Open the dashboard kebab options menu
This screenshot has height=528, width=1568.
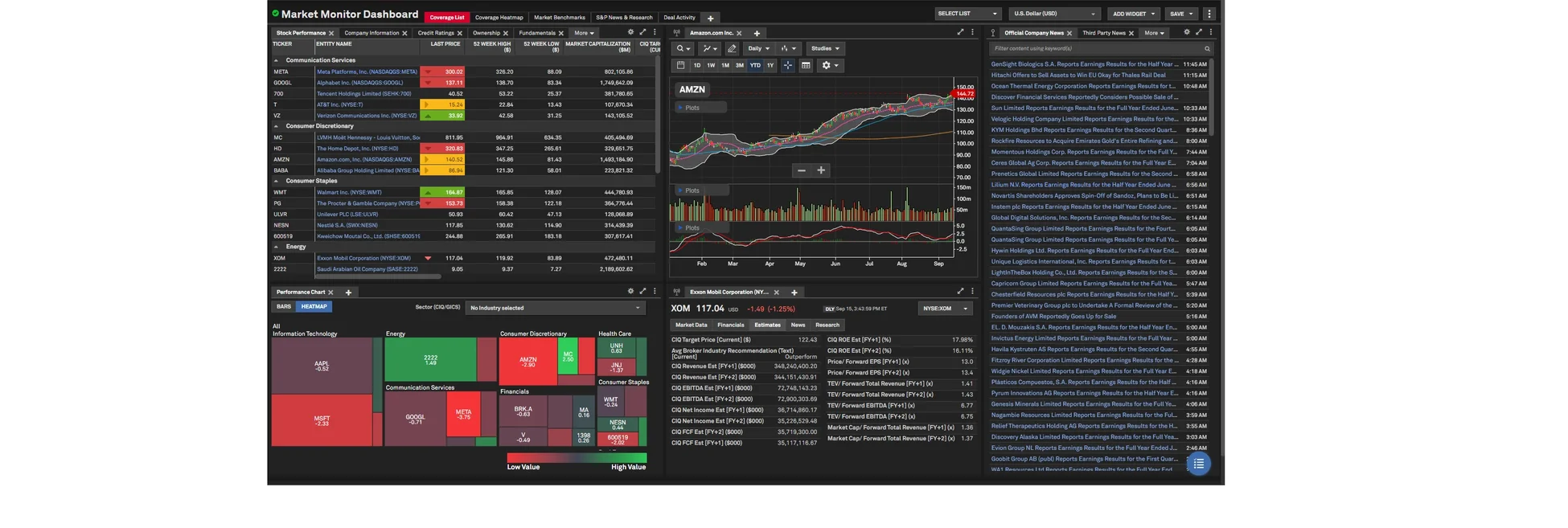tap(1209, 14)
